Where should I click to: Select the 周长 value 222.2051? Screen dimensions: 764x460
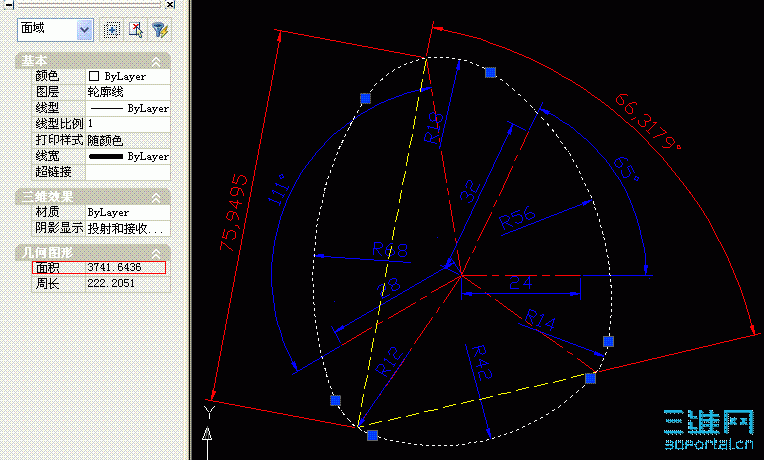point(111,283)
